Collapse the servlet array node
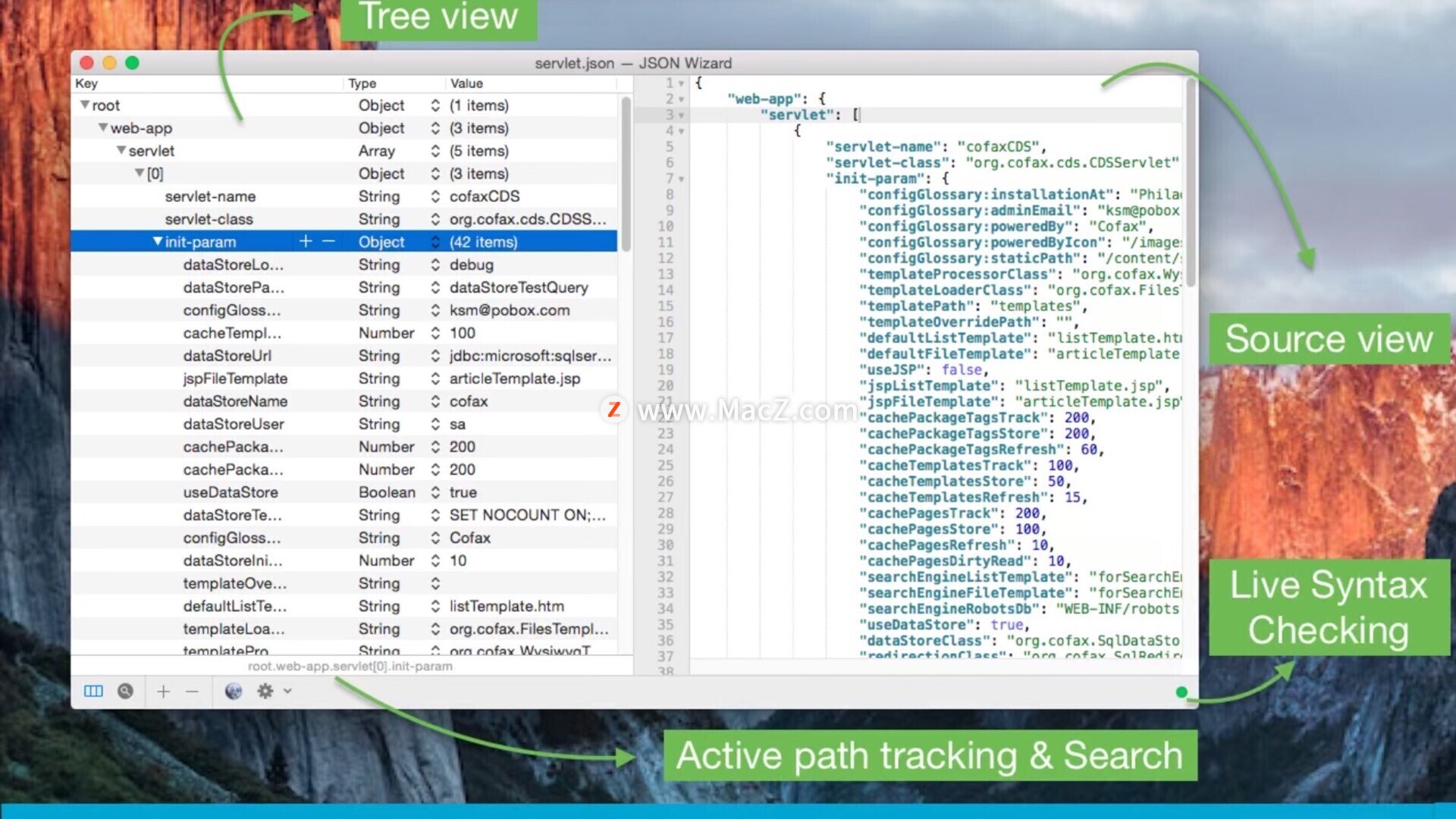Image resolution: width=1456 pixels, height=819 pixels. 121,150
